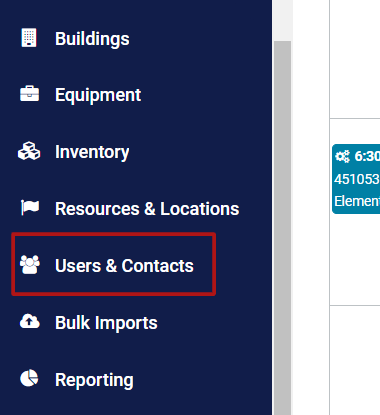
Task: Click the Element text in event card
Action: pos(357,201)
